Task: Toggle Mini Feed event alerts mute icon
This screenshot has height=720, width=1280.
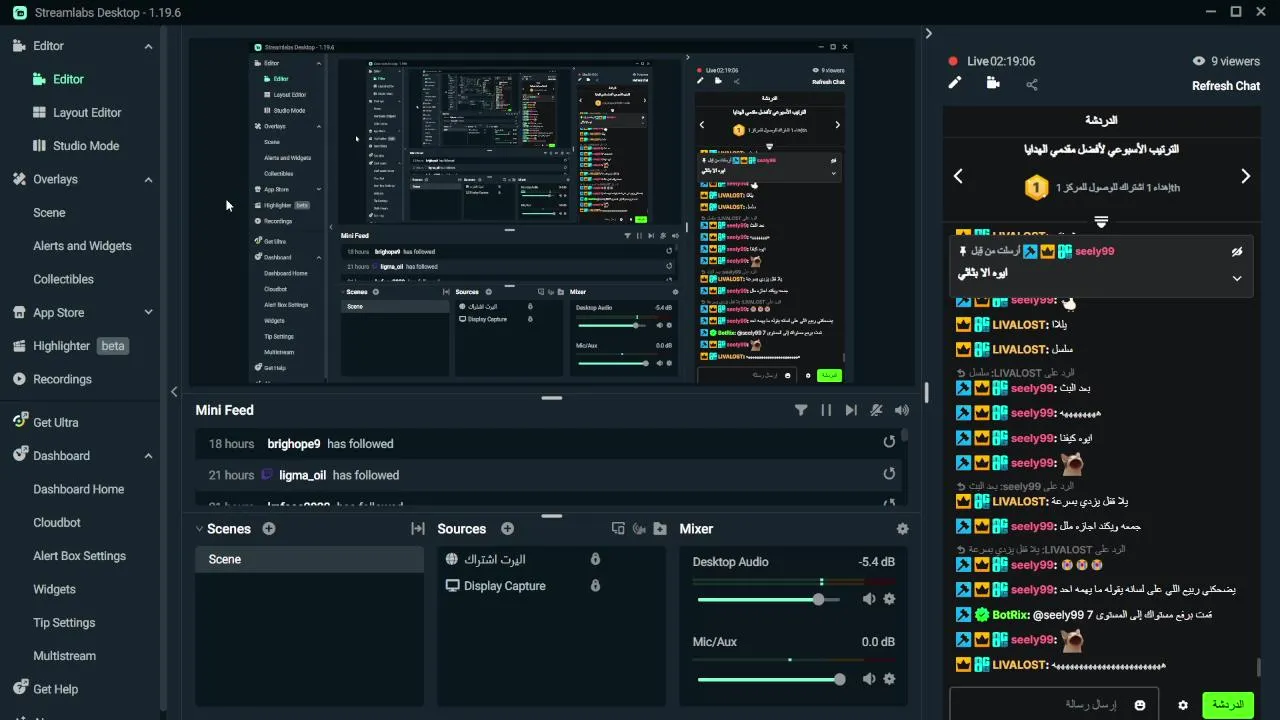Action: (877, 410)
